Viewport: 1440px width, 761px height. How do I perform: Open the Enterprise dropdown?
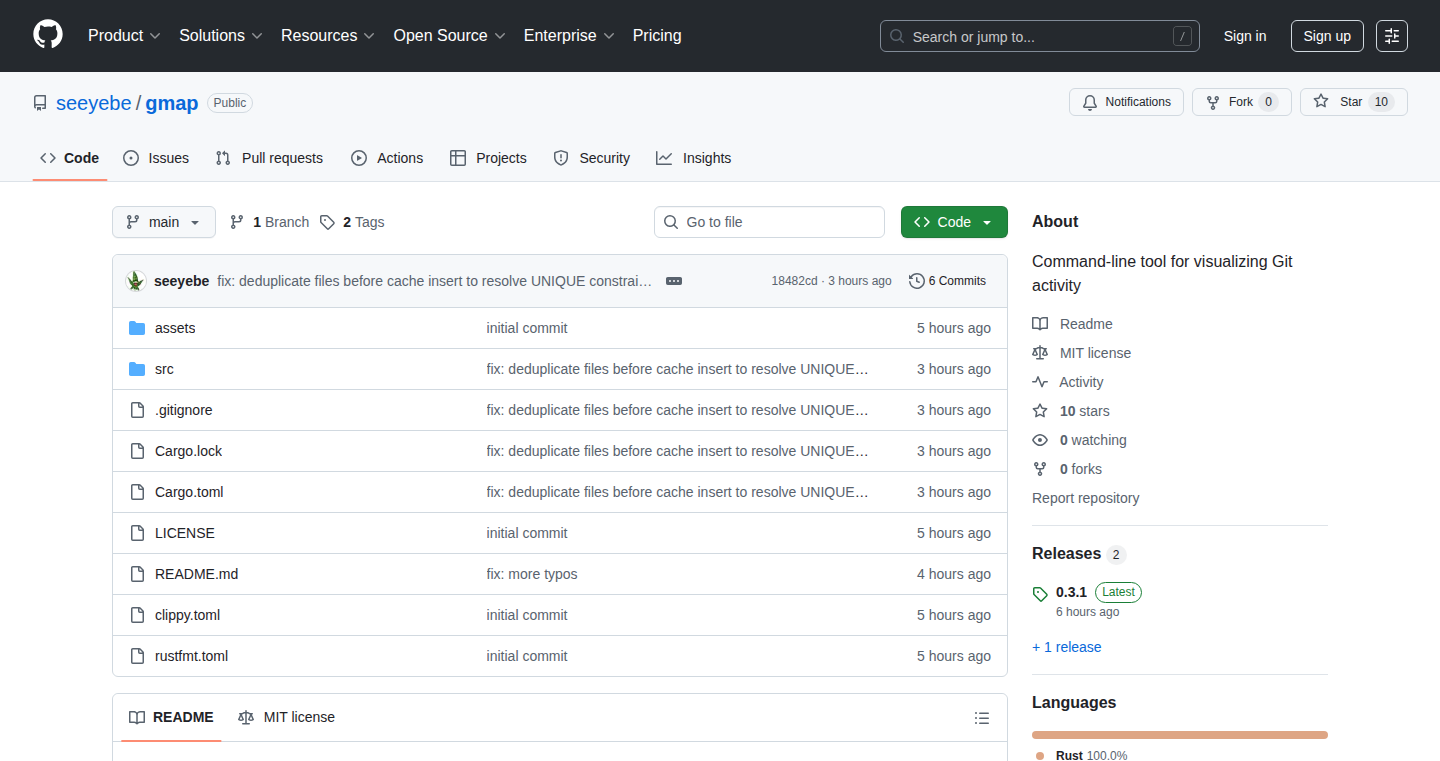click(569, 35)
